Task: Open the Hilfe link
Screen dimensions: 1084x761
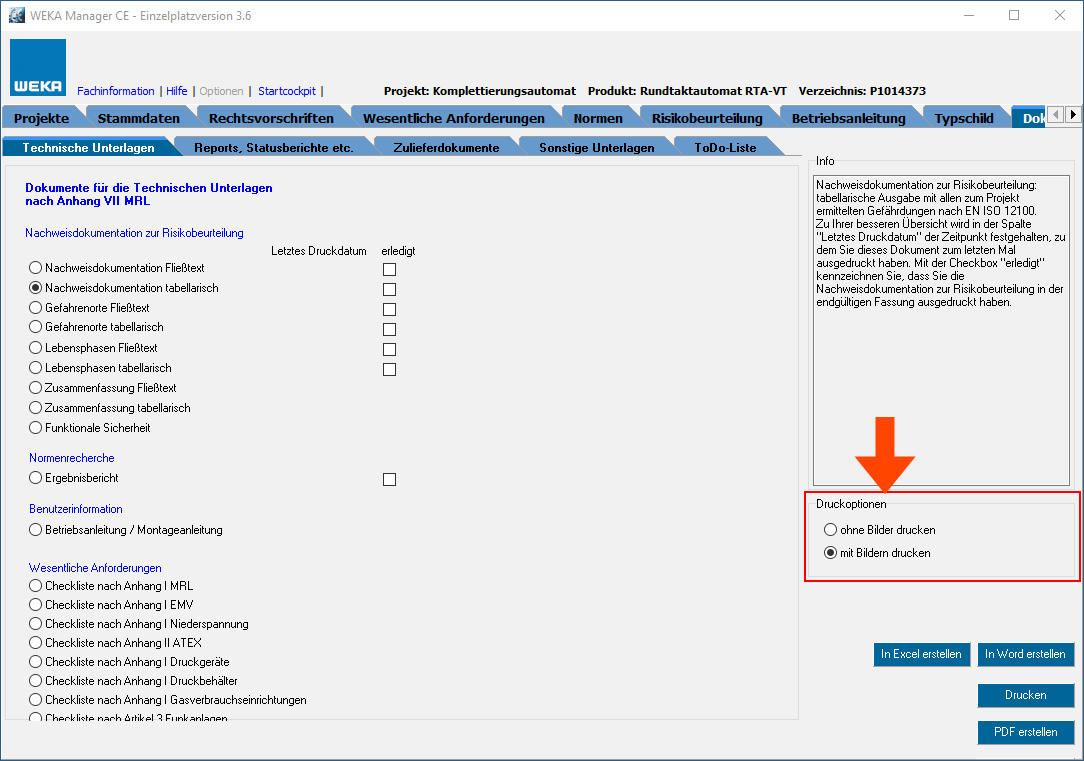Action: 176,91
